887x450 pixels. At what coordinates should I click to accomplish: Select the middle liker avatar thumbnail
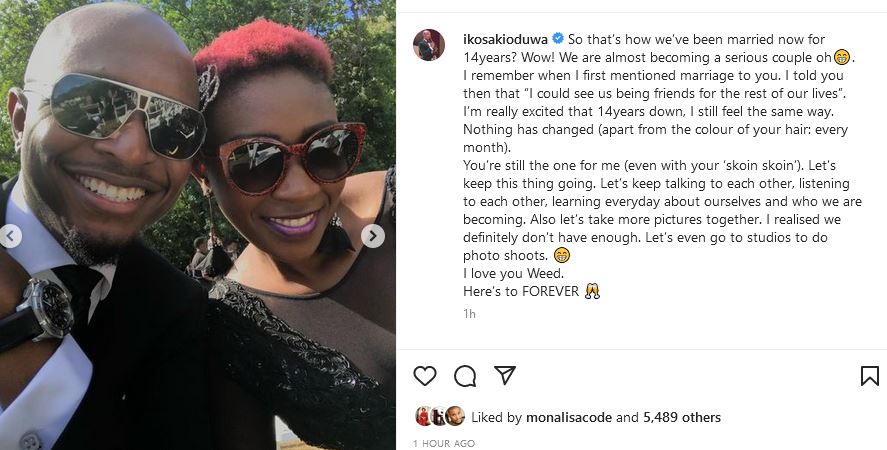(x=439, y=416)
